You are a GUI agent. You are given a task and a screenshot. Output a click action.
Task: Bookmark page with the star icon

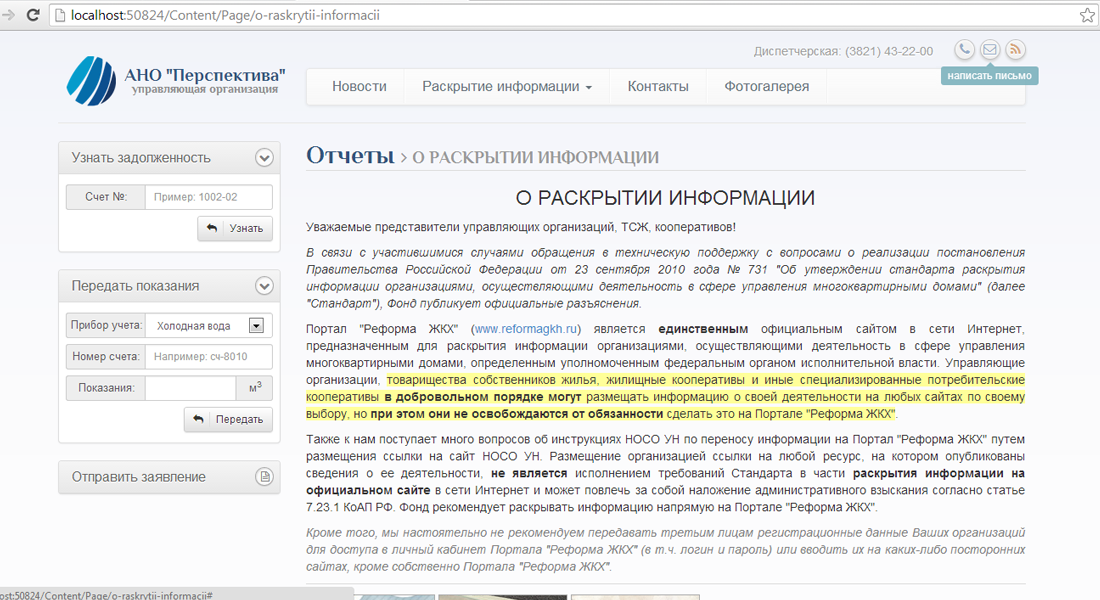tap(1087, 15)
